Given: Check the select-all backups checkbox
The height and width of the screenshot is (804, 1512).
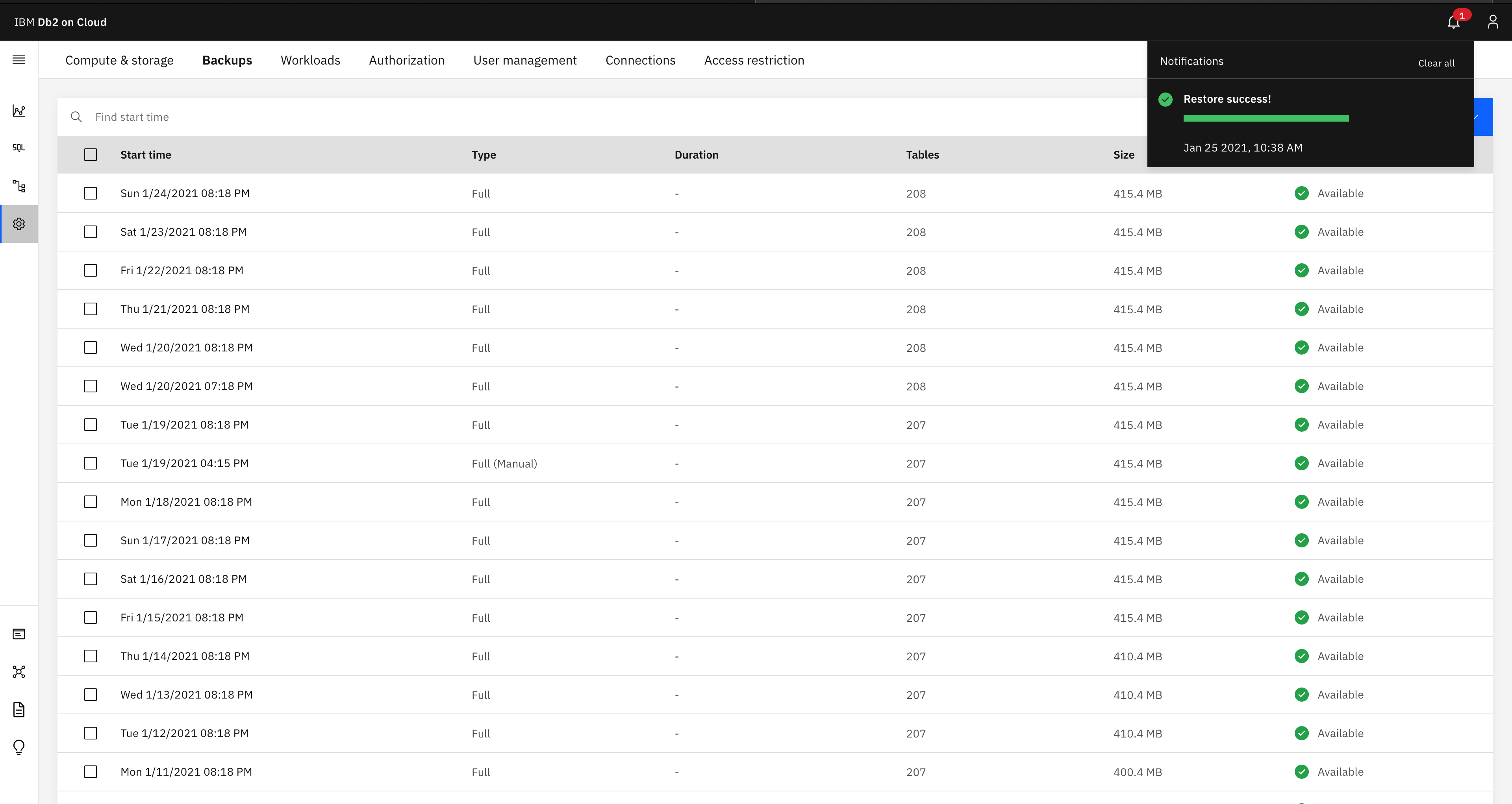Looking at the screenshot, I should pos(91,154).
